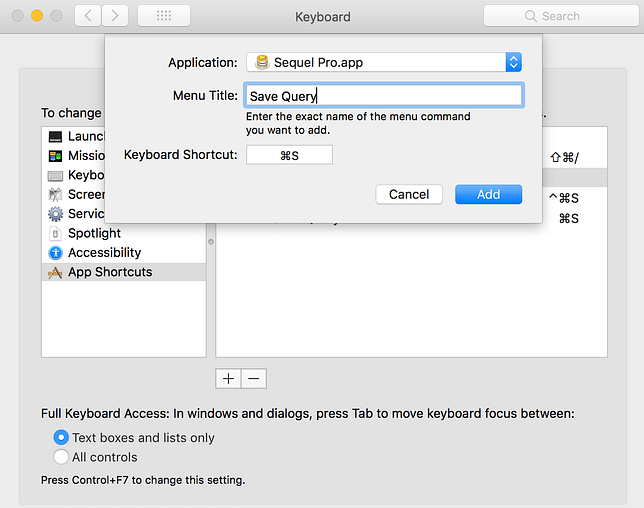
Task: Select Text boxes and lists only option
Action: [x=61, y=438]
